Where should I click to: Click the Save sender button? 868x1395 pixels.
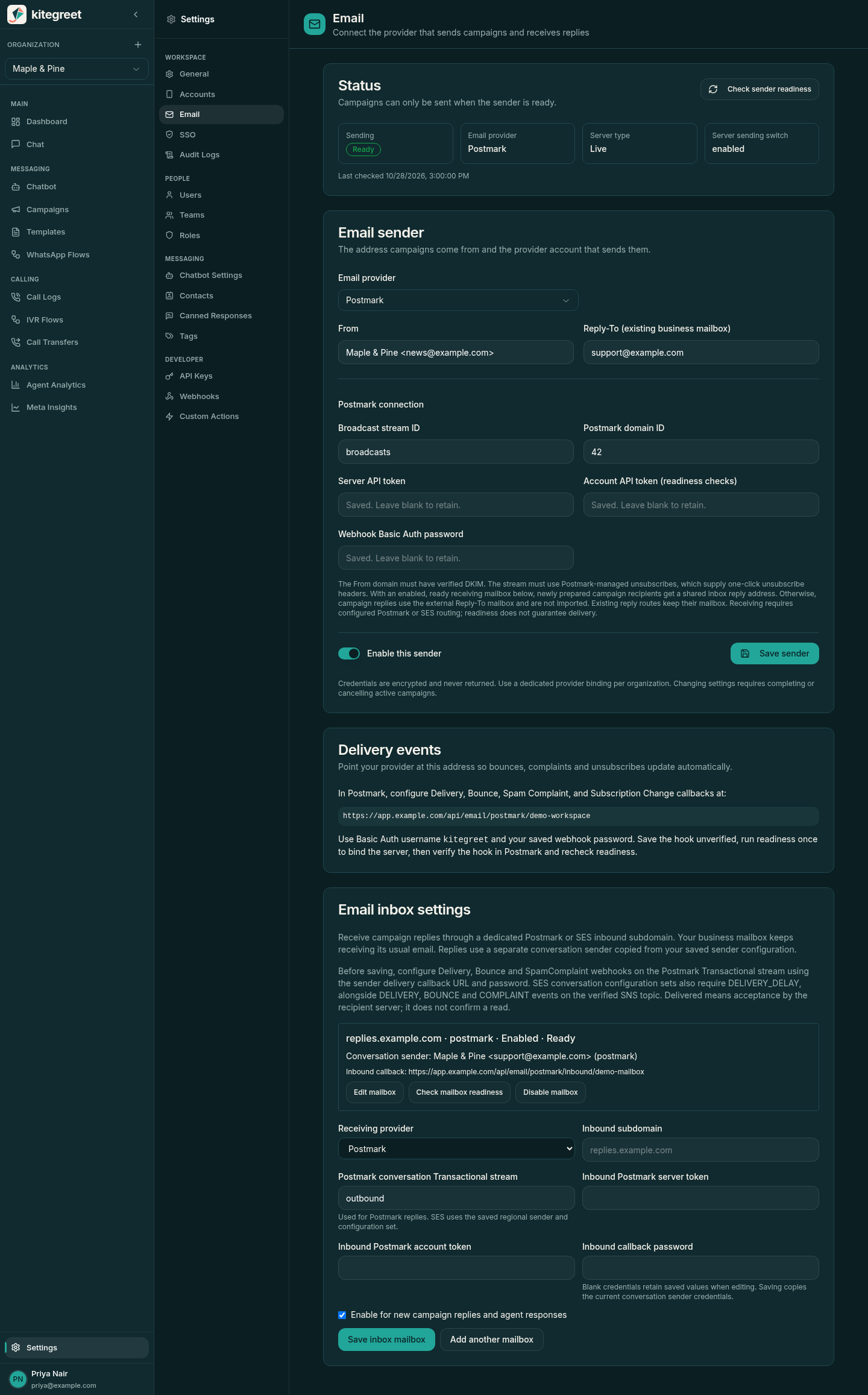[775, 653]
